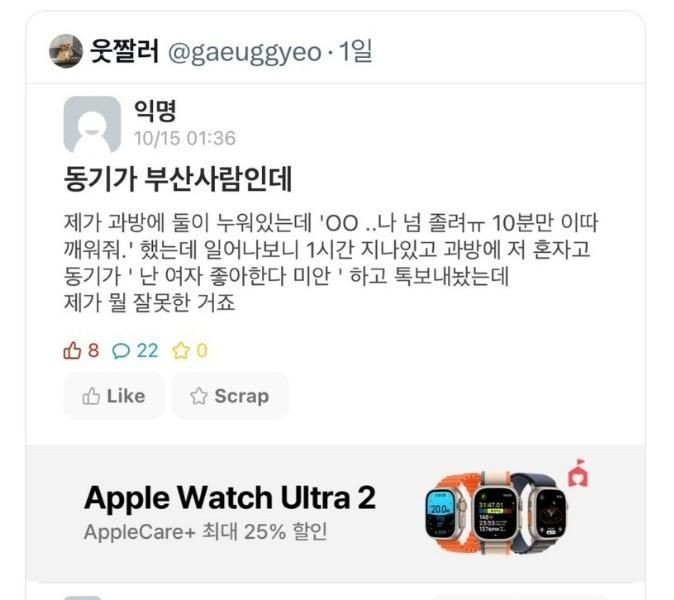674x600 pixels.
Task: Open the @gaeuggyeo handle link
Action: tap(245, 52)
